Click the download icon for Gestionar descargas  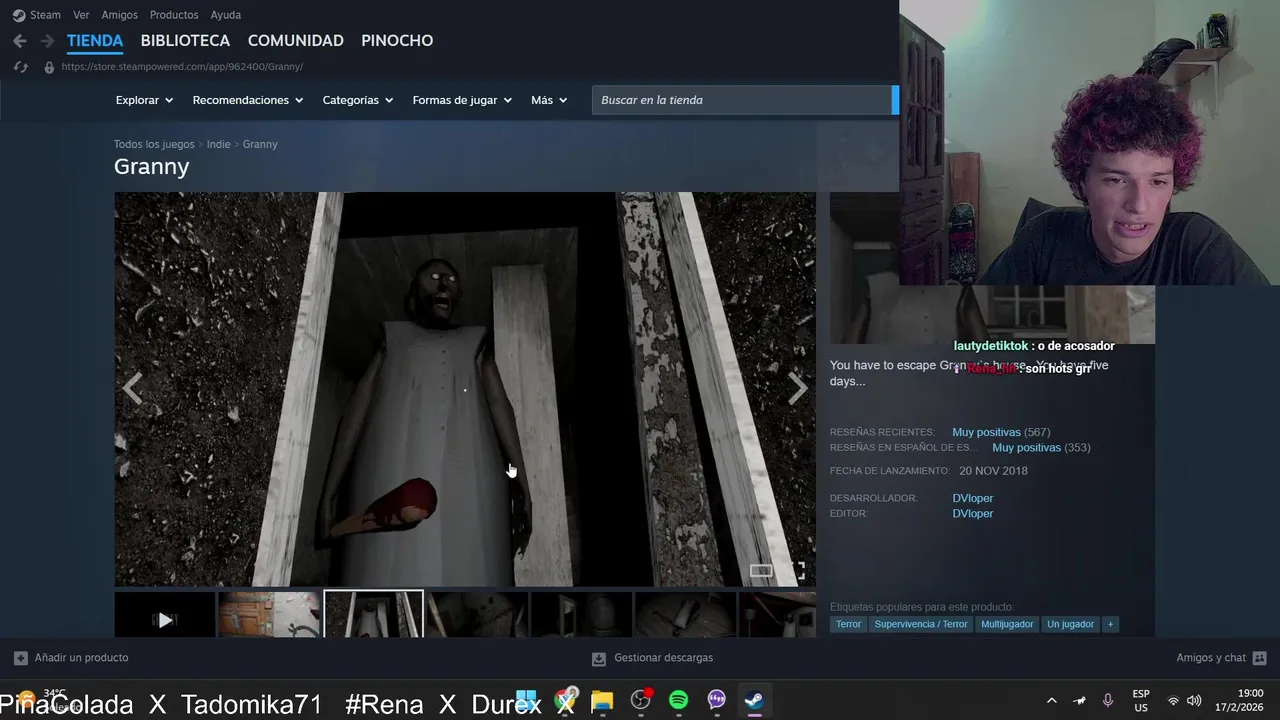click(x=599, y=658)
